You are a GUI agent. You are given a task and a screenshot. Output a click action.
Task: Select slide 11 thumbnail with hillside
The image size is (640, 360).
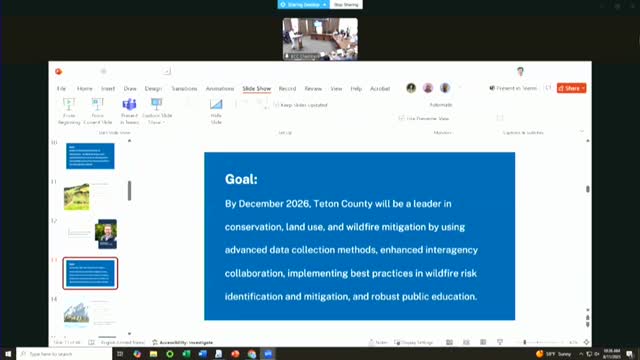pyautogui.click(x=90, y=195)
